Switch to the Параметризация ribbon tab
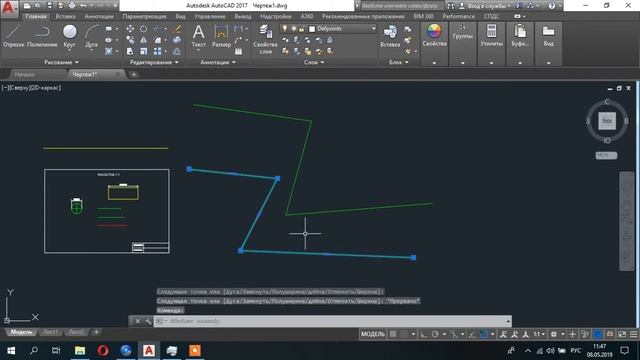Viewport: 640px width, 360px height. tap(144, 16)
